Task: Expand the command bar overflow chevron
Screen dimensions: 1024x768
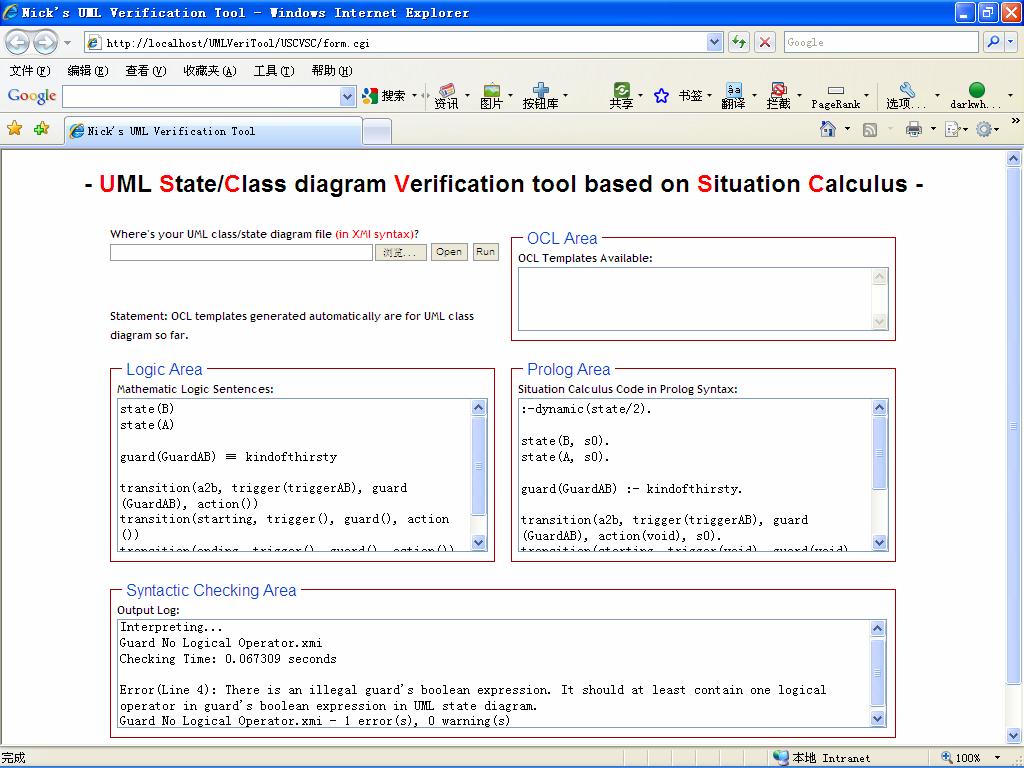Action: (1015, 121)
